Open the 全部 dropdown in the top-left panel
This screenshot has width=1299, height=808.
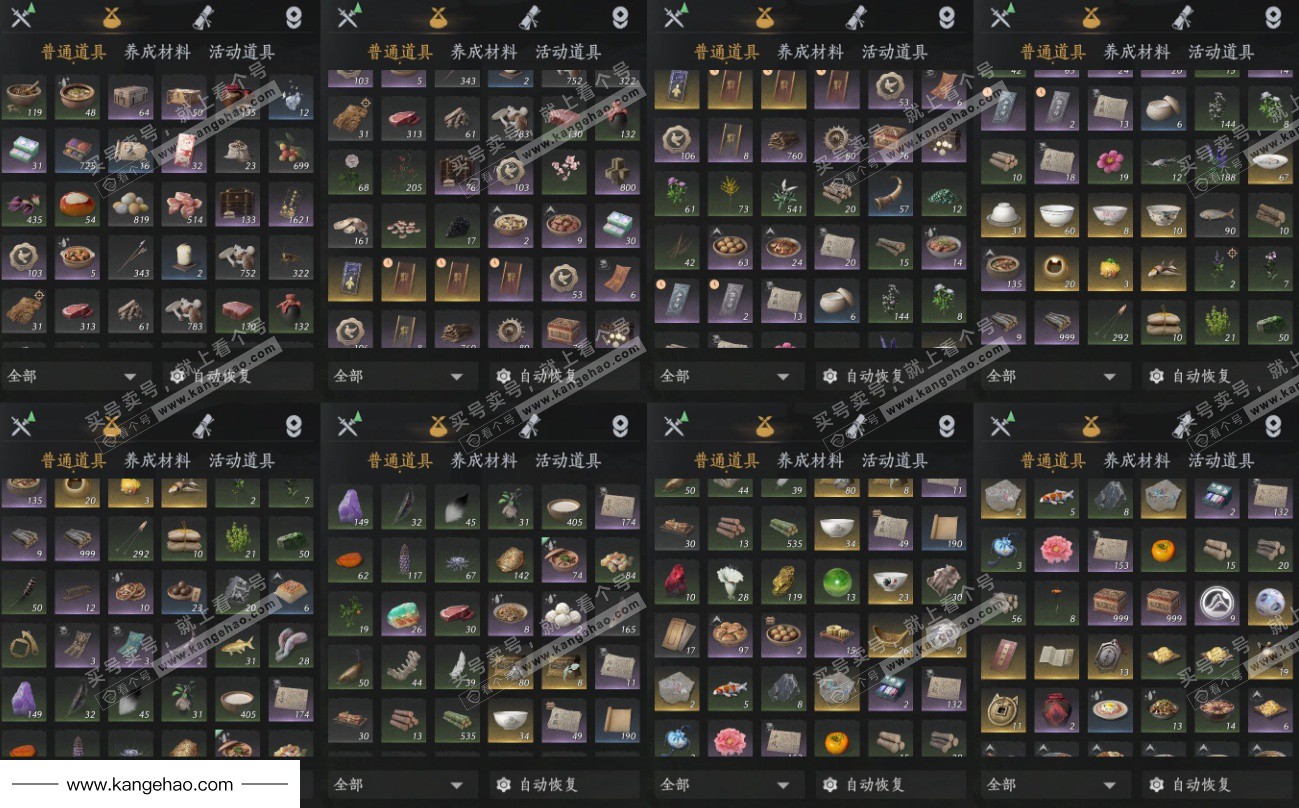pyautogui.click(x=75, y=376)
